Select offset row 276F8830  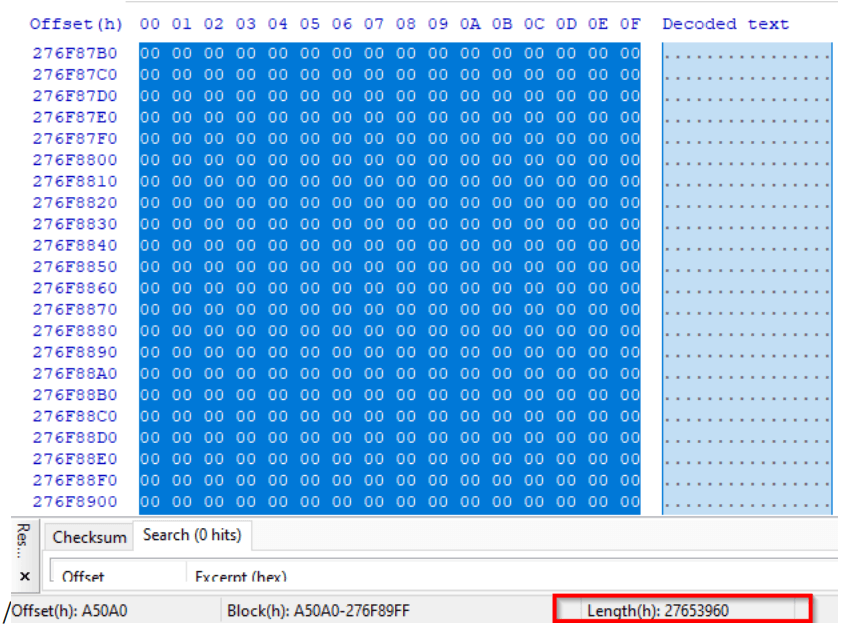[75, 224]
